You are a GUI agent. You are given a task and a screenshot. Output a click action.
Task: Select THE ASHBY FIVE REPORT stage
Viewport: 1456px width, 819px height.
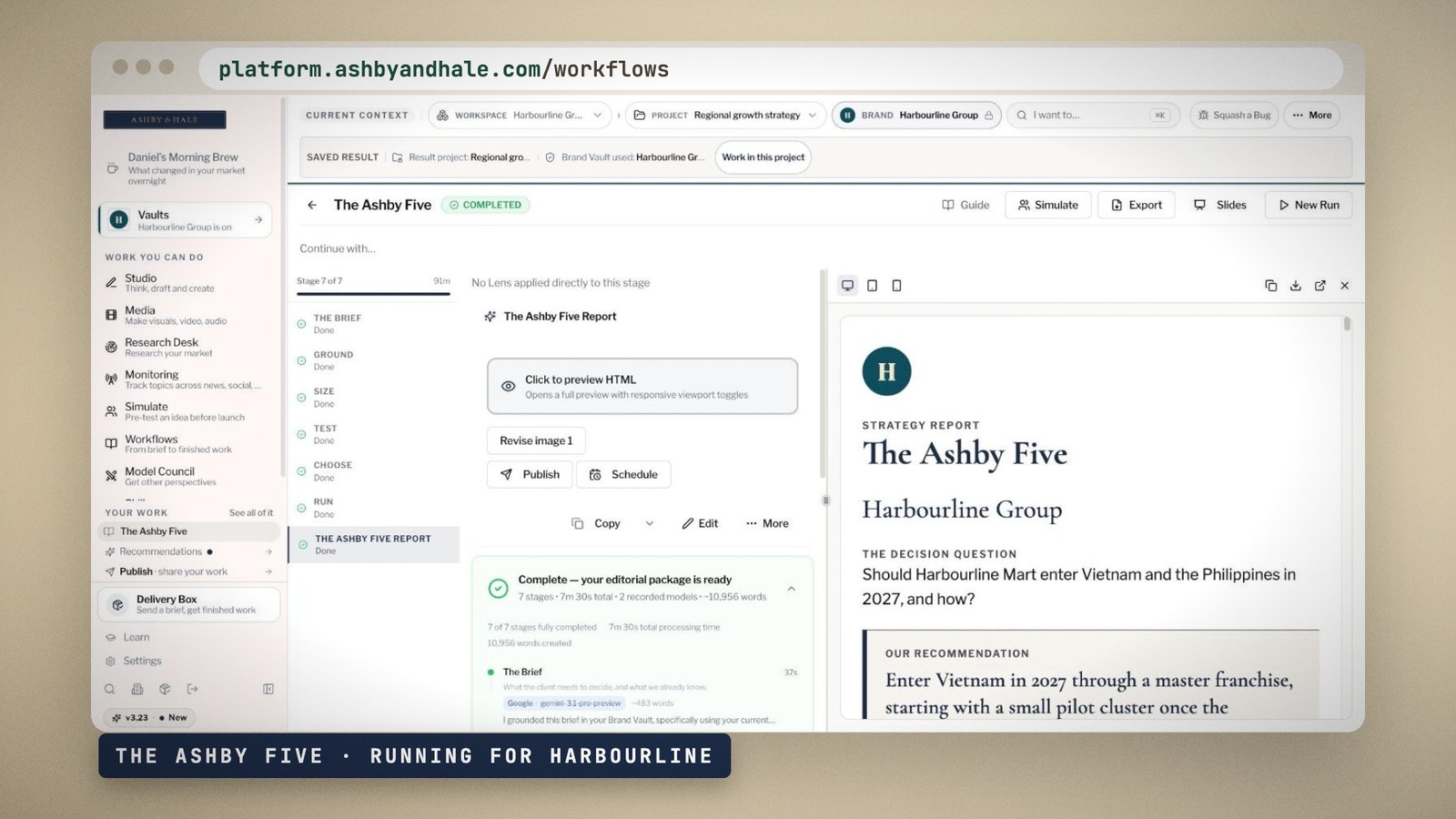374,545
